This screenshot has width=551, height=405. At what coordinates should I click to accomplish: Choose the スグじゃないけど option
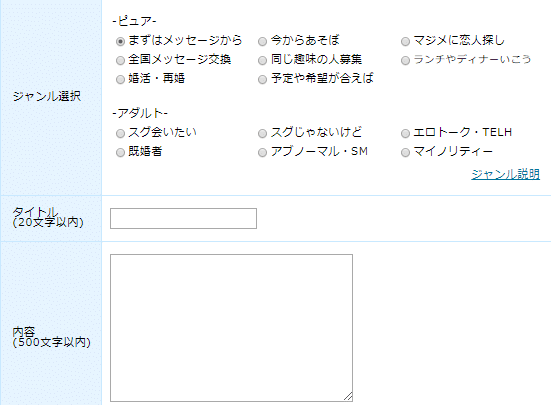tap(262, 133)
